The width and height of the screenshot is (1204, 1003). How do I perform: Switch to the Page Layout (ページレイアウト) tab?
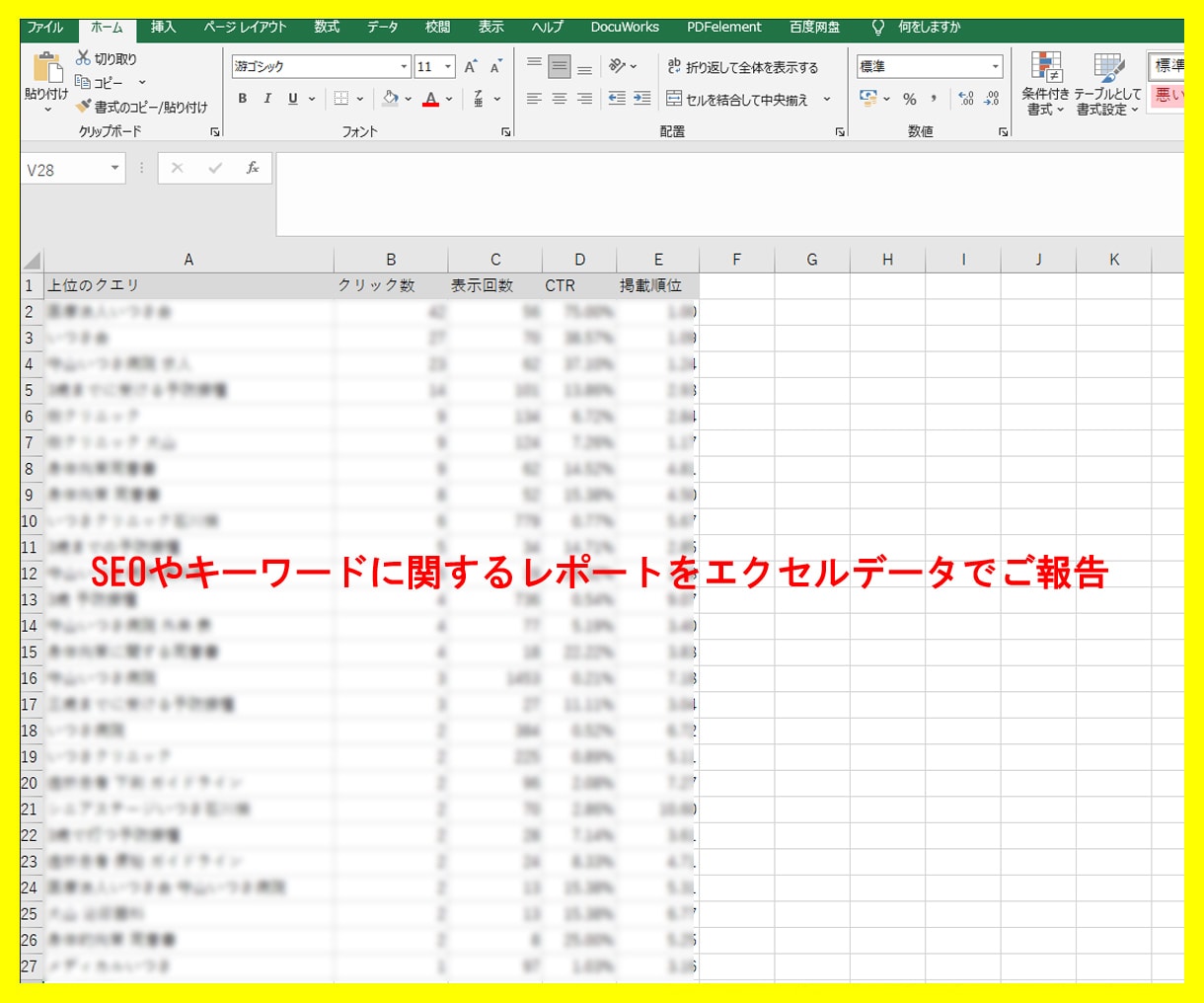pos(245,28)
